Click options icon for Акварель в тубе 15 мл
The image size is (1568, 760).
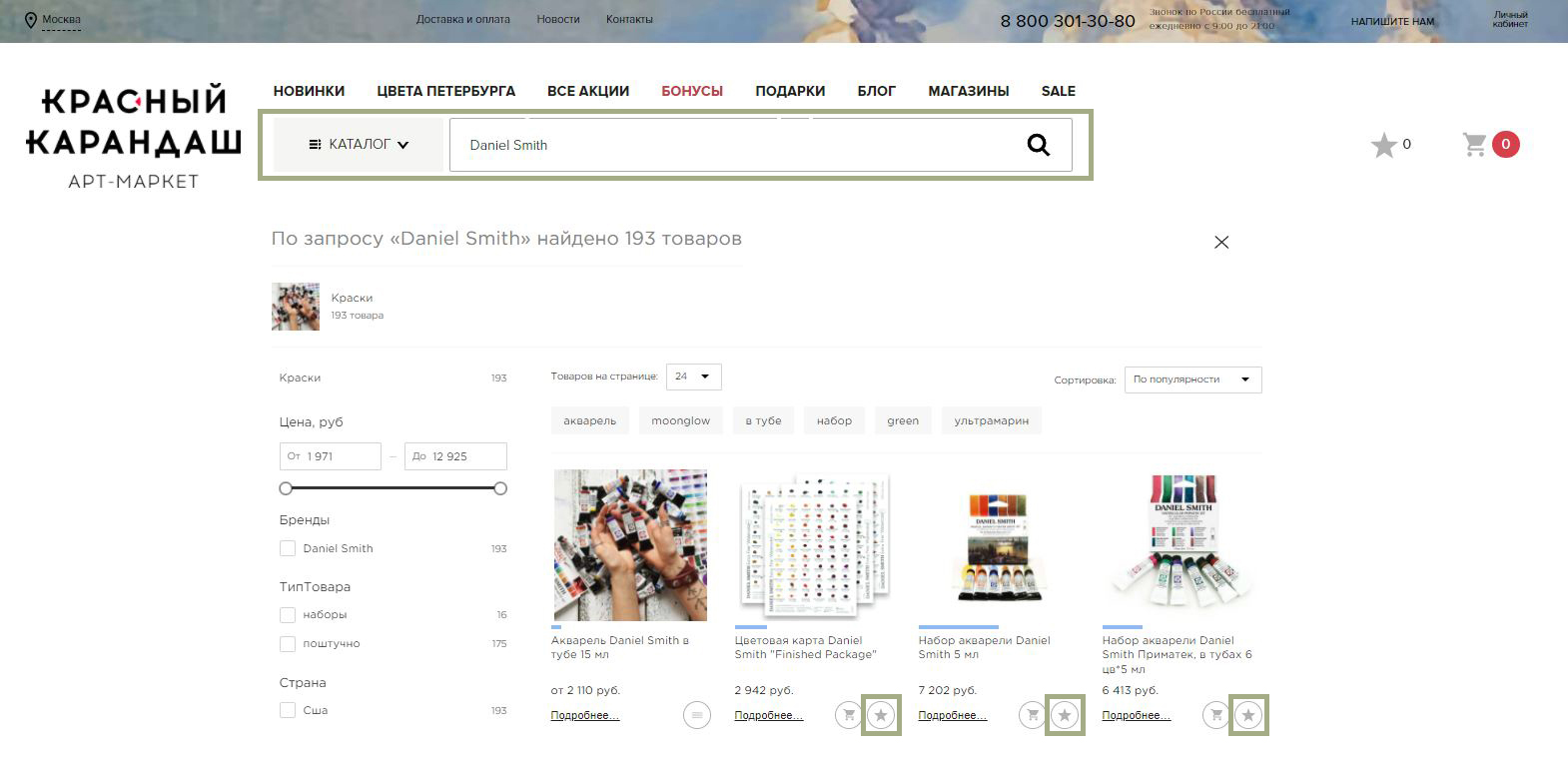coord(697,715)
